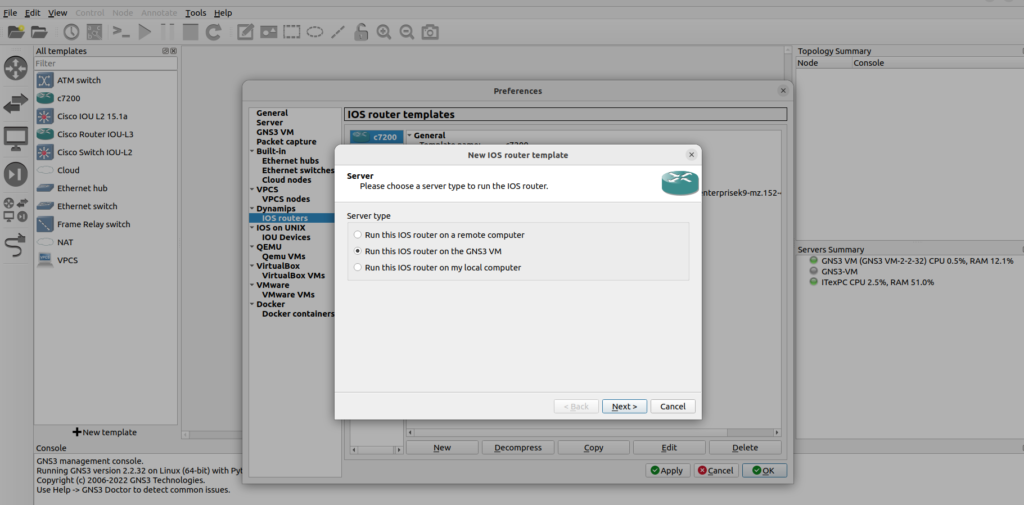Screen dimensions: 1024x505
Task: Click the add a note toolbar icon
Action: pyautogui.click(x=245, y=32)
